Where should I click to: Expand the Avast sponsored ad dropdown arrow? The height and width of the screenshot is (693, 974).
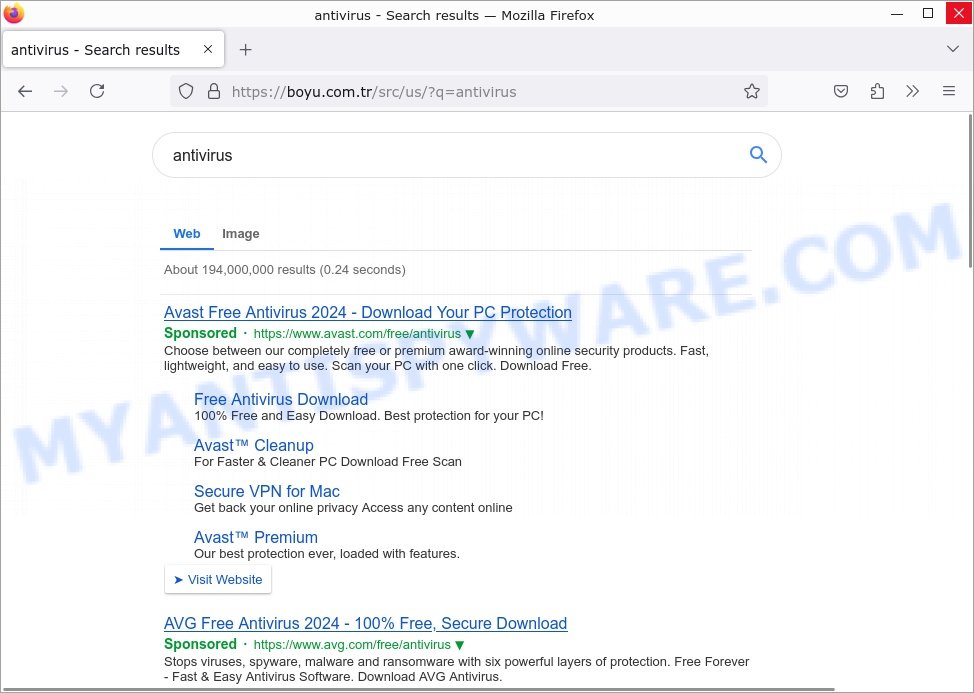(470, 334)
